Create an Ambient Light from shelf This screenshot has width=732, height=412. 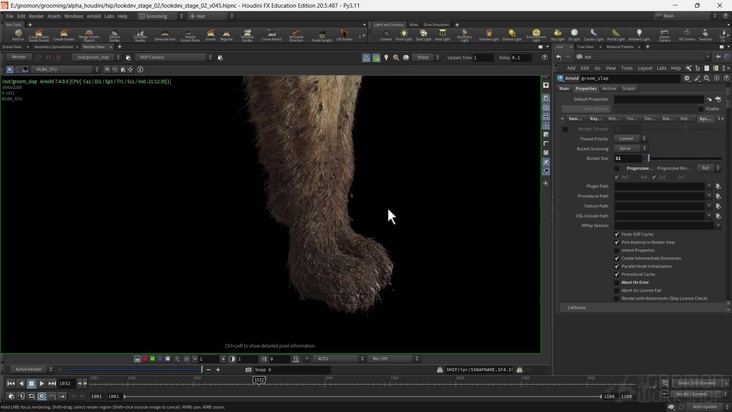pos(639,35)
